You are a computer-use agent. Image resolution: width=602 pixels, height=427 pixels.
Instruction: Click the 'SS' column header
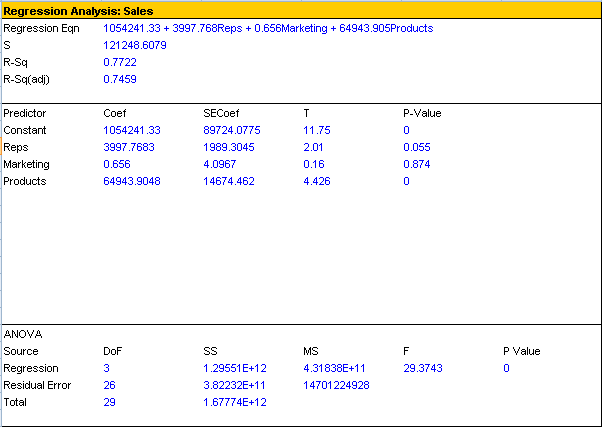[x=210, y=351]
